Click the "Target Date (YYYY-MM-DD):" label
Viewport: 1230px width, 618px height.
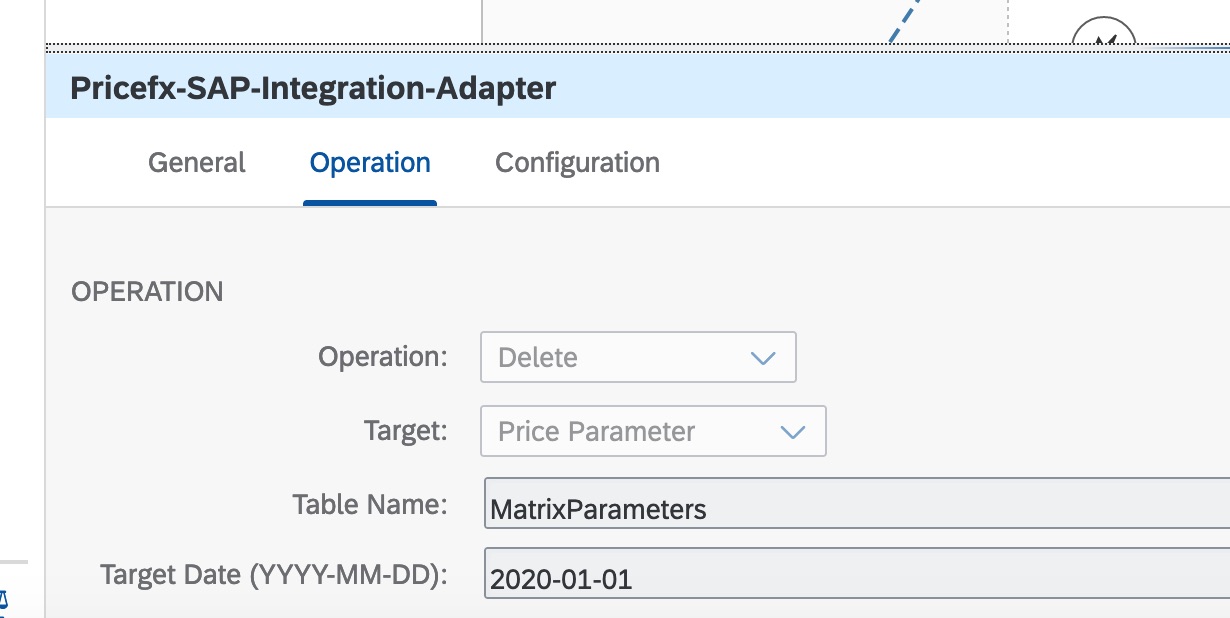coord(273,575)
